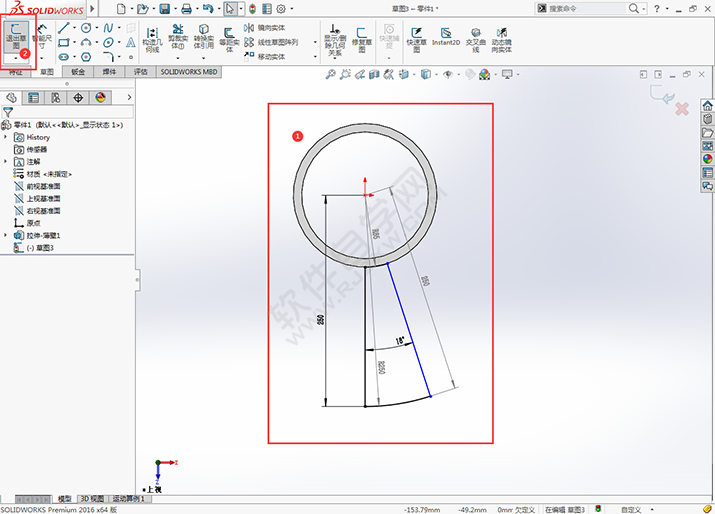Click the red X cancel sketch corner icon
The height and width of the screenshot is (514, 715).
click(683, 107)
